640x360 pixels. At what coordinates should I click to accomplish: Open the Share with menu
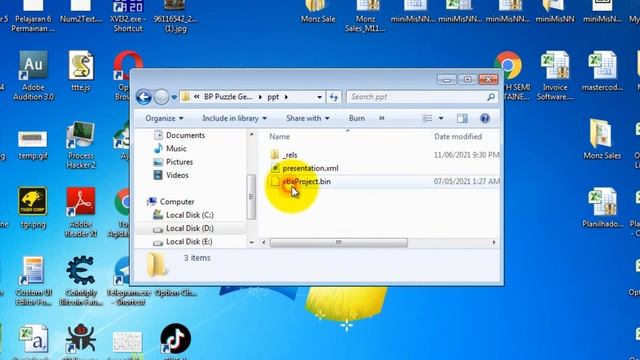[308, 118]
